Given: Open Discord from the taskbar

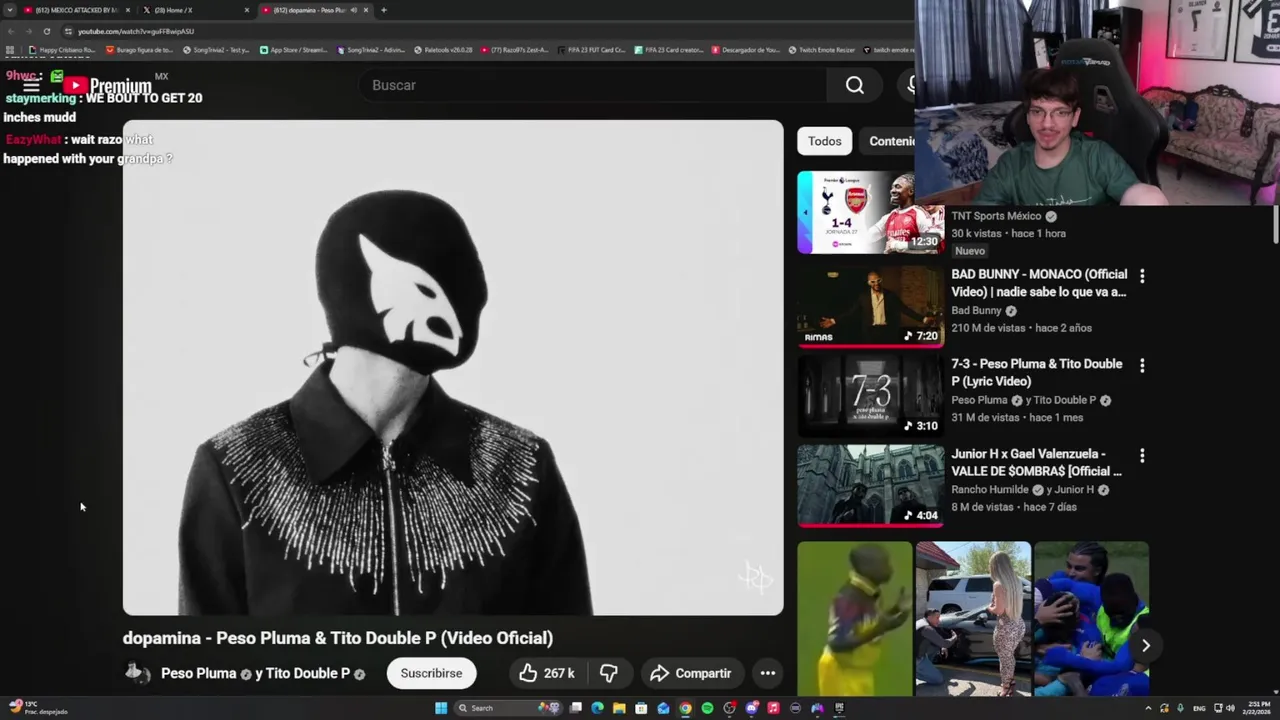Looking at the screenshot, I should click(x=751, y=708).
